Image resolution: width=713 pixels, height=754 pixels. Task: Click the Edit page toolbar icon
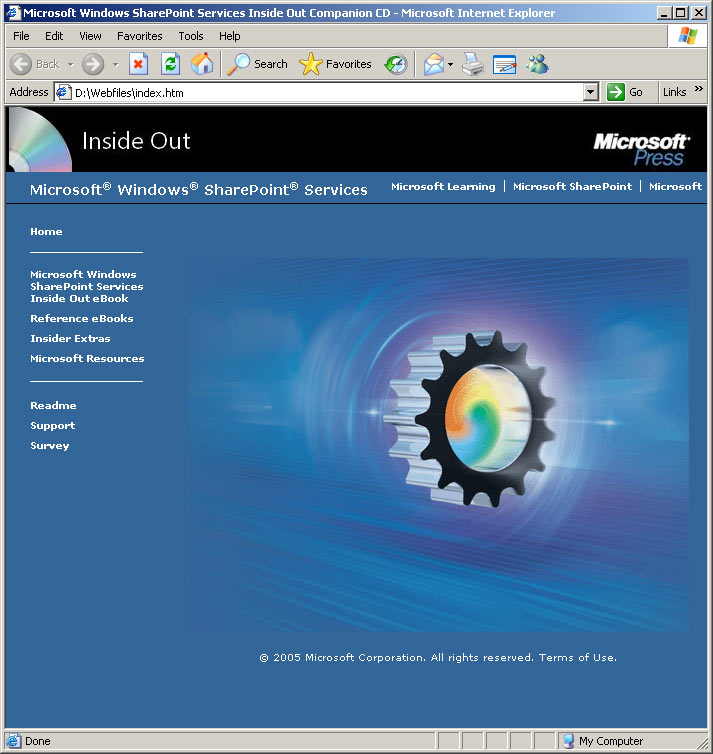(x=504, y=64)
